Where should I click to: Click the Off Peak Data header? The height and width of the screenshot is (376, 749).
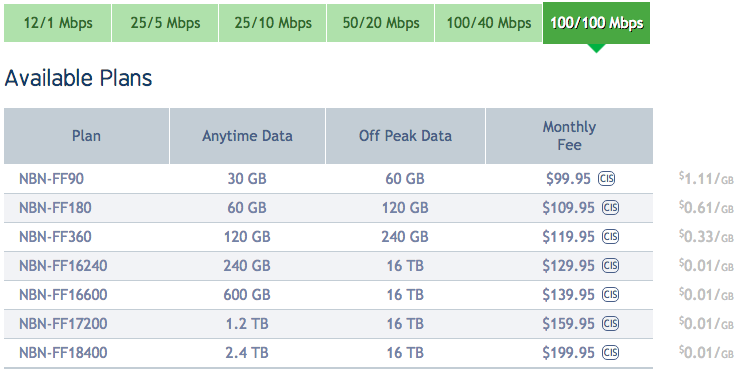pos(405,136)
